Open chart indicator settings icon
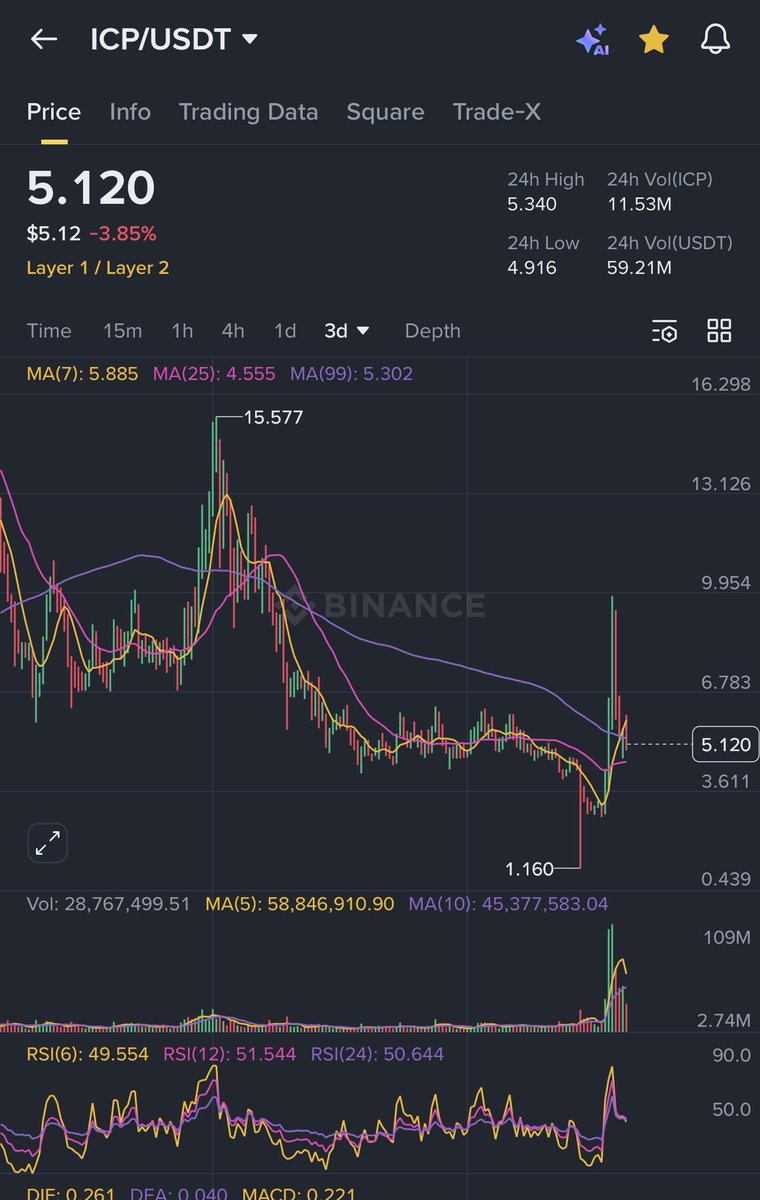This screenshot has height=1200, width=760. (x=665, y=331)
